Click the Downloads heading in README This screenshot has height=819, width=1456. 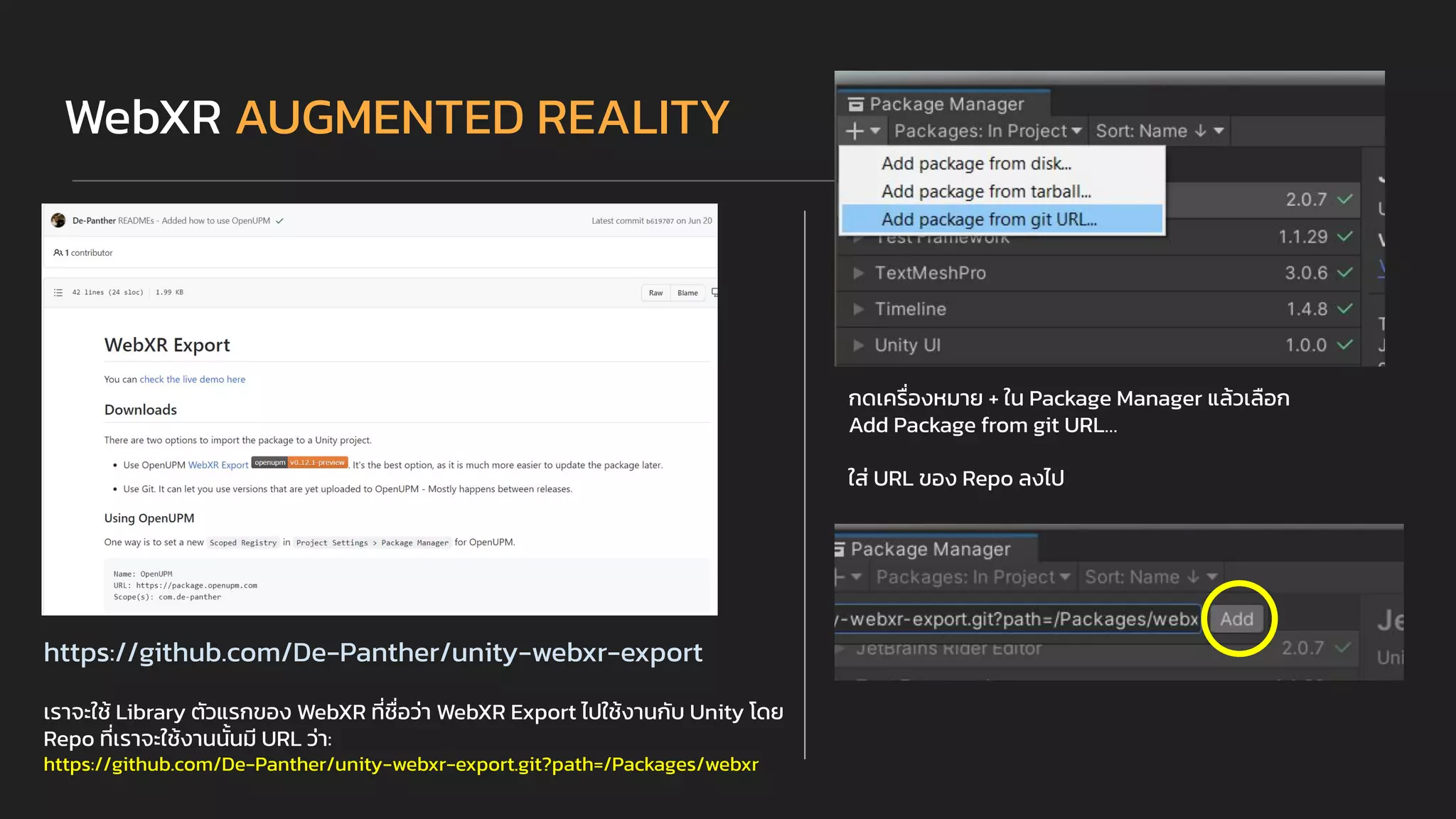[x=141, y=410]
